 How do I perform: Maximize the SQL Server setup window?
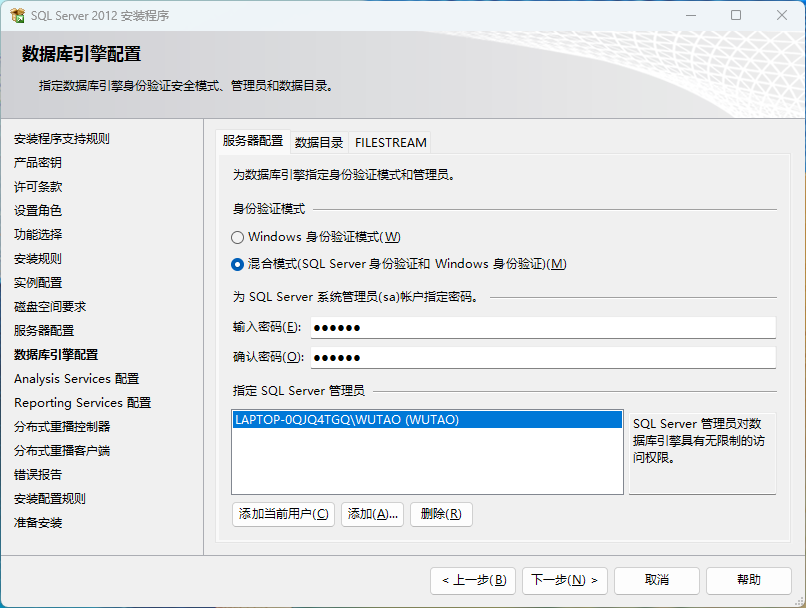pyautogui.click(x=736, y=15)
